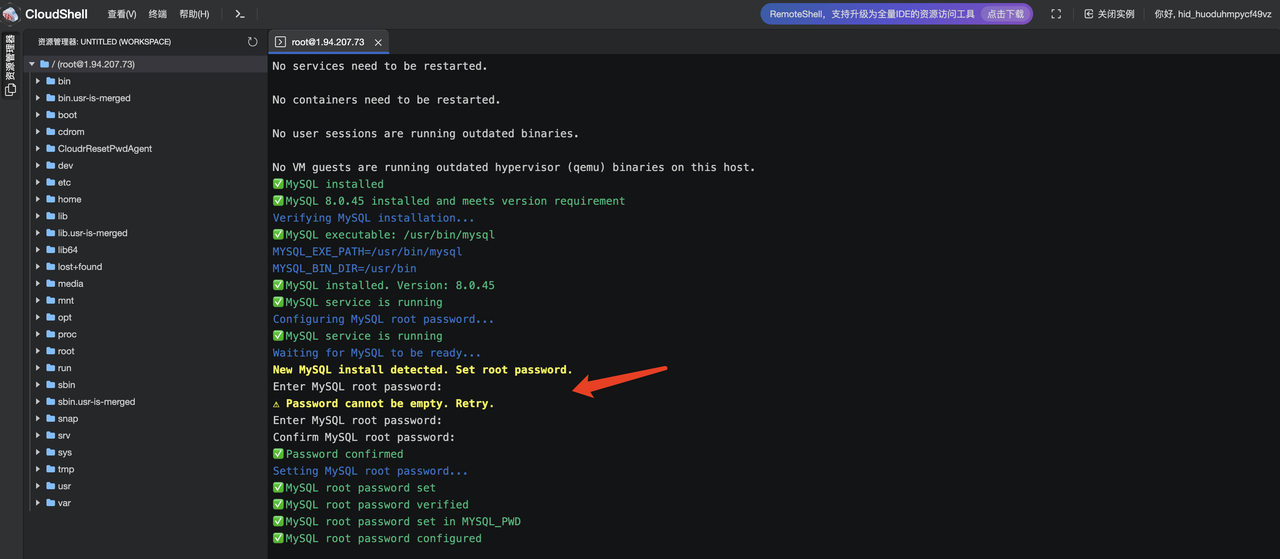Click the folder icon of the boot directory

point(50,115)
